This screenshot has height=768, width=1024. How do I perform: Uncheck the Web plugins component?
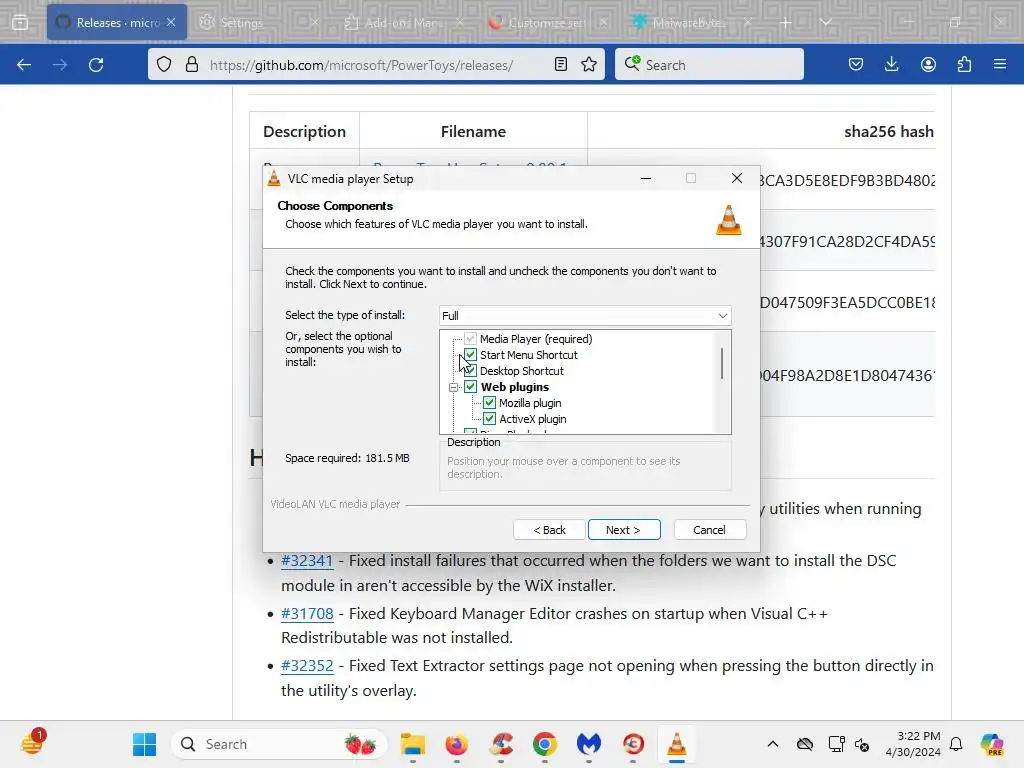(x=470, y=387)
